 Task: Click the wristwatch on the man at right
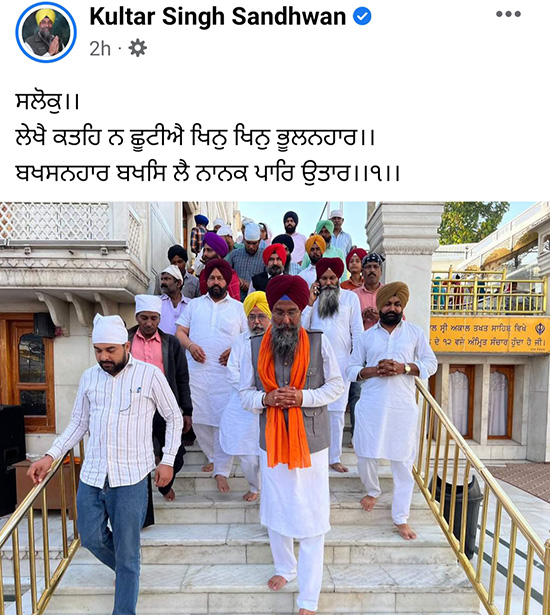pos(407,368)
